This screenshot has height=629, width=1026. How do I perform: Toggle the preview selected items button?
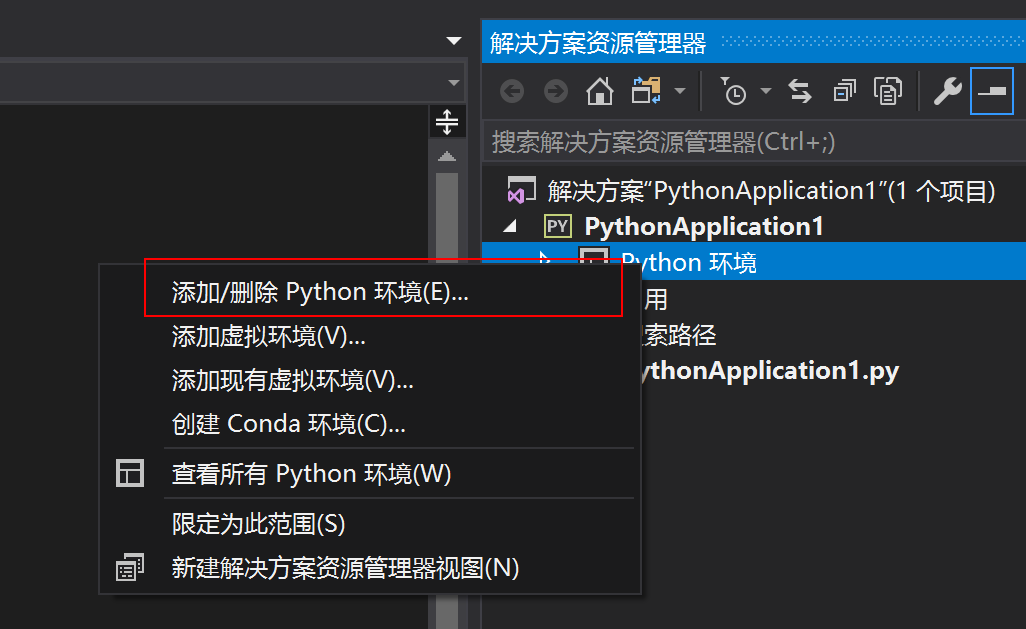coord(992,91)
